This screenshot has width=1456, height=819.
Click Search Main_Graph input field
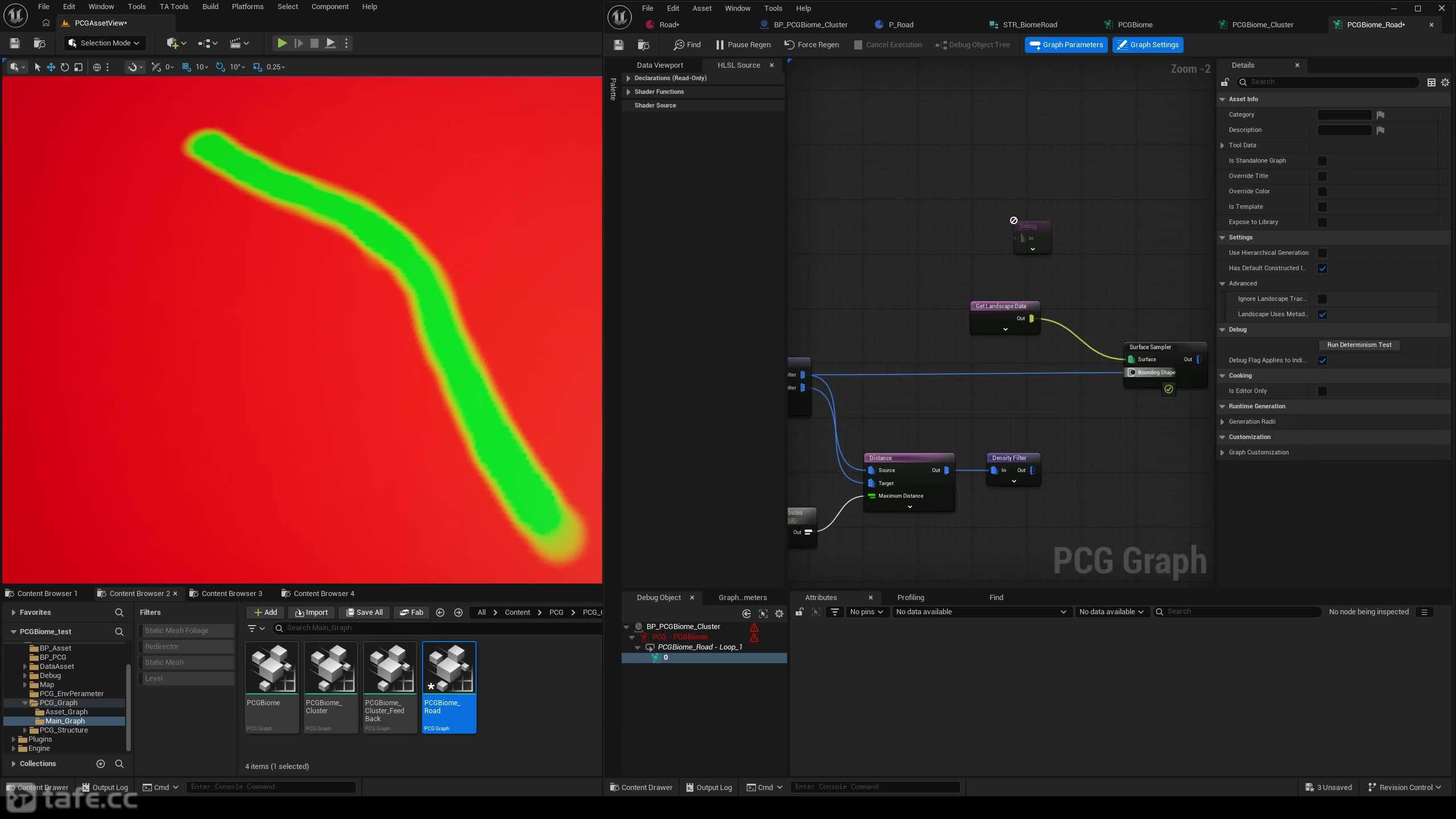point(438,628)
